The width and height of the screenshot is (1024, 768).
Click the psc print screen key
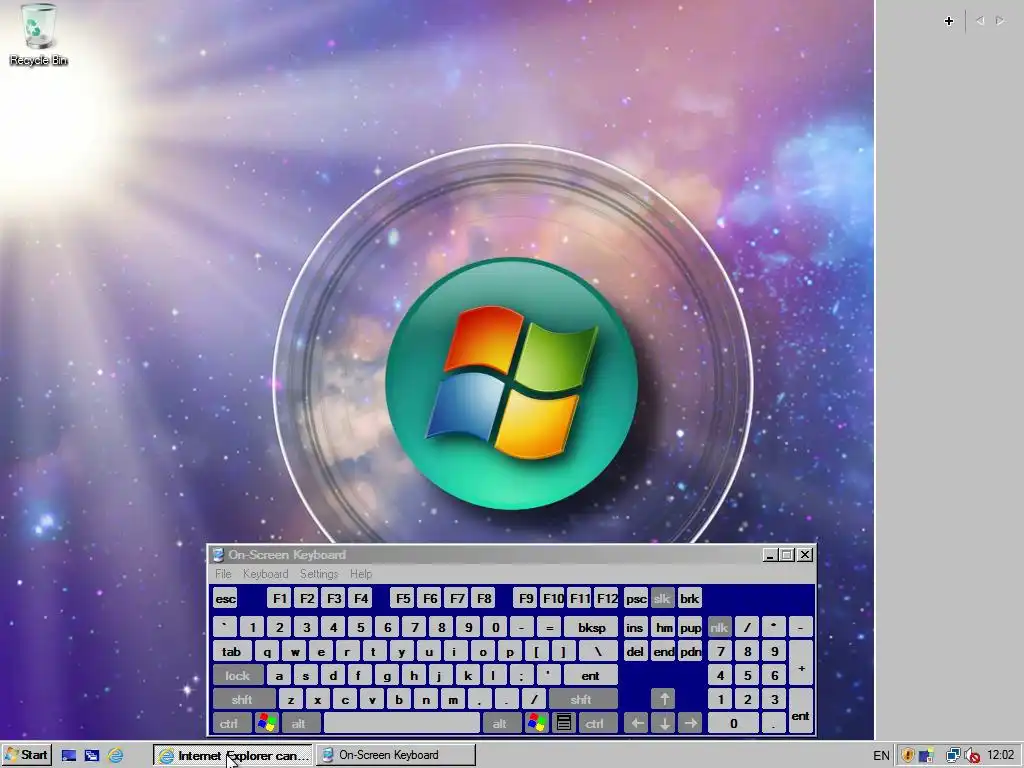click(635, 598)
